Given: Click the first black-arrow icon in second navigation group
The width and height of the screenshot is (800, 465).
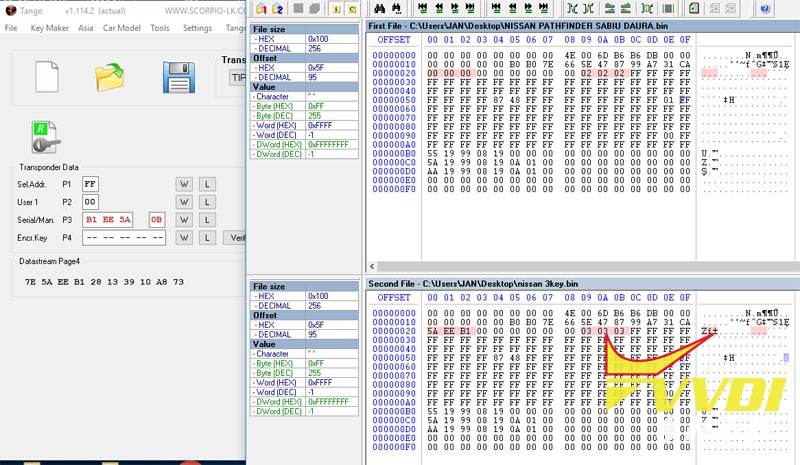Looking at the screenshot, I should click(496, 8).
